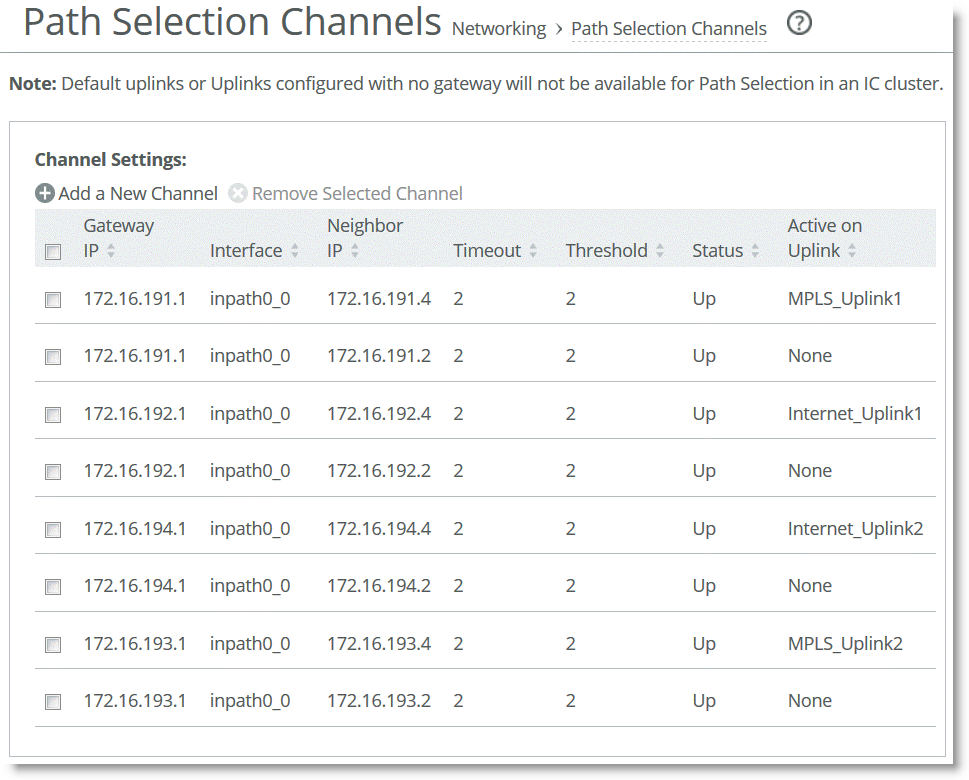Click Remove Selected Channel
969x780 pixels.
[x=357, y=193]
